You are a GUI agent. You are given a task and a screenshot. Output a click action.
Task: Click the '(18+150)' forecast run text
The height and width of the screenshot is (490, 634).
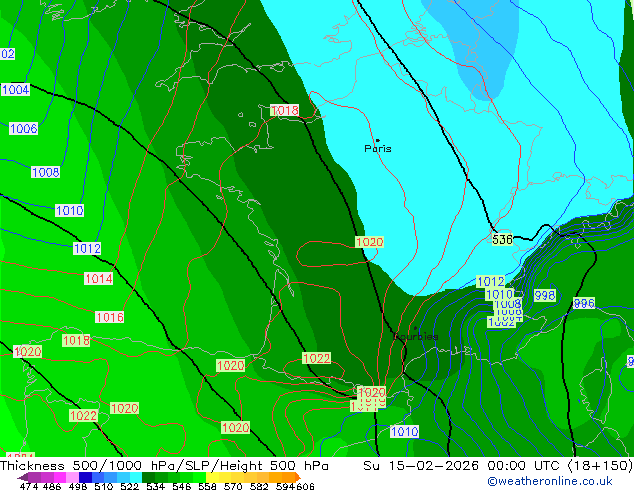[x=600, y=466]
